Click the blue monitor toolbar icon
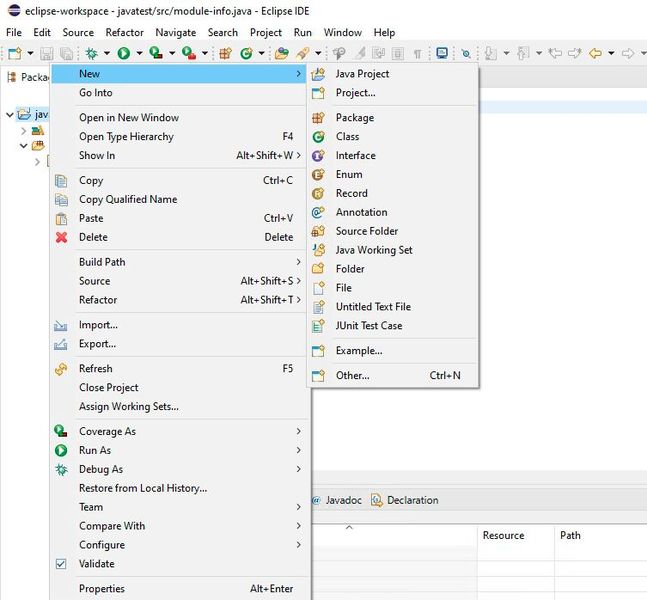The height and width of the screenshot is (600, 647). click(x=442, y=53)
